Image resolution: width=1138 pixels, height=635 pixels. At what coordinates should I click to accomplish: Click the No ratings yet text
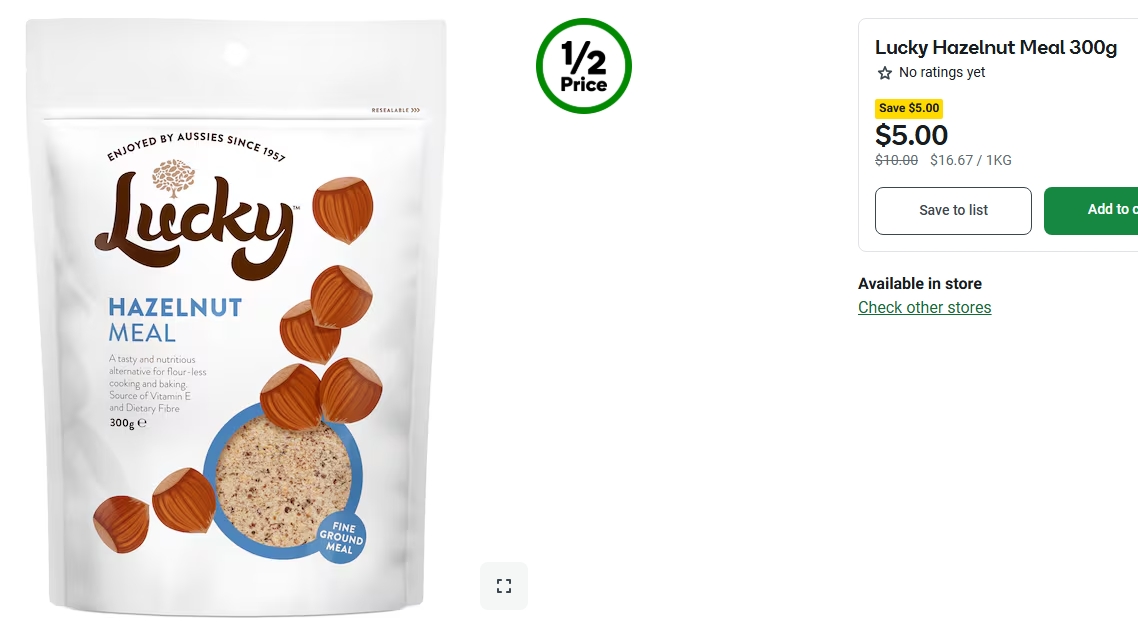click(941, 73)
